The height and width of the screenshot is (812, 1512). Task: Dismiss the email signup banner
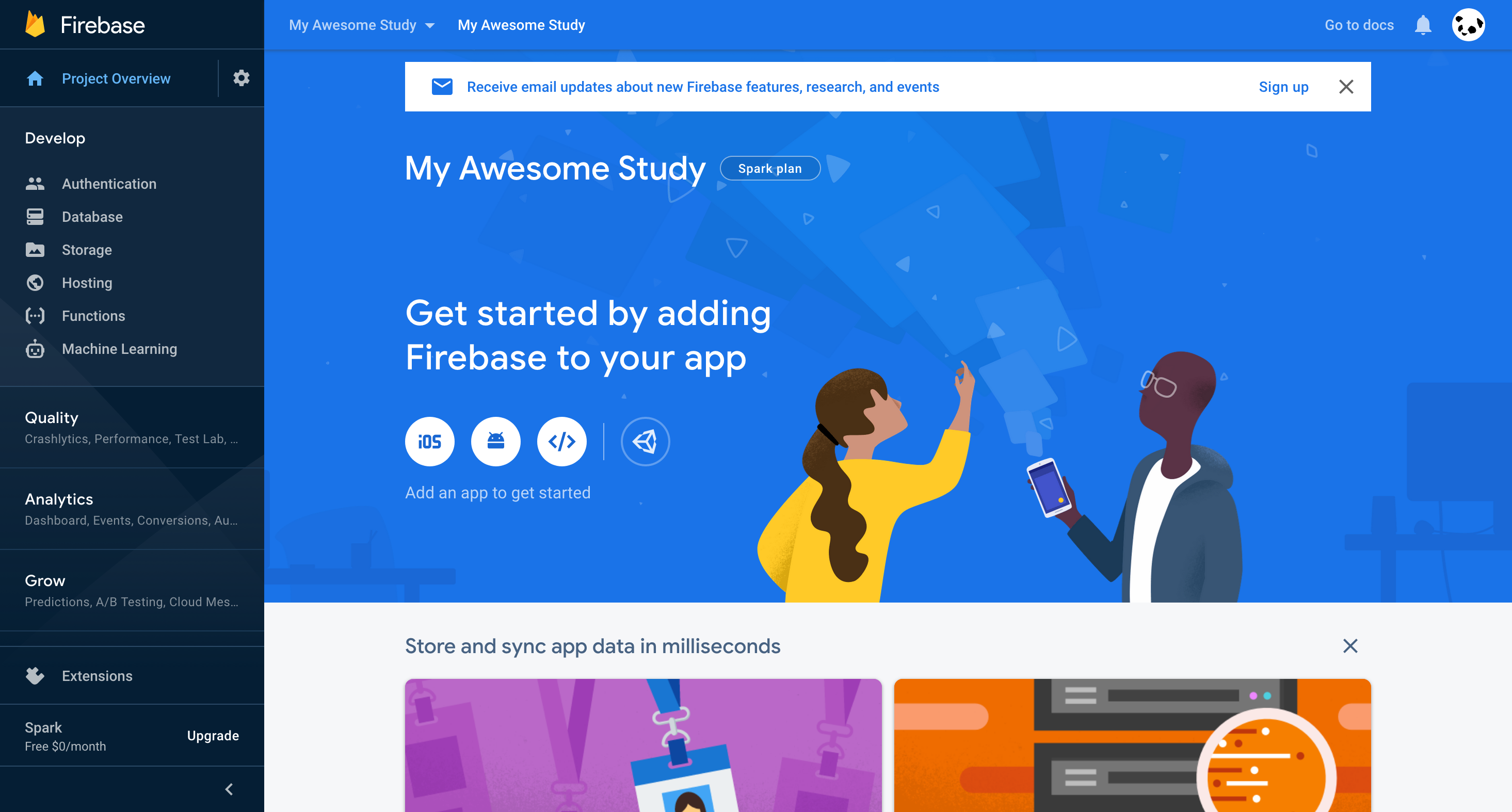tap(1348, 86)
